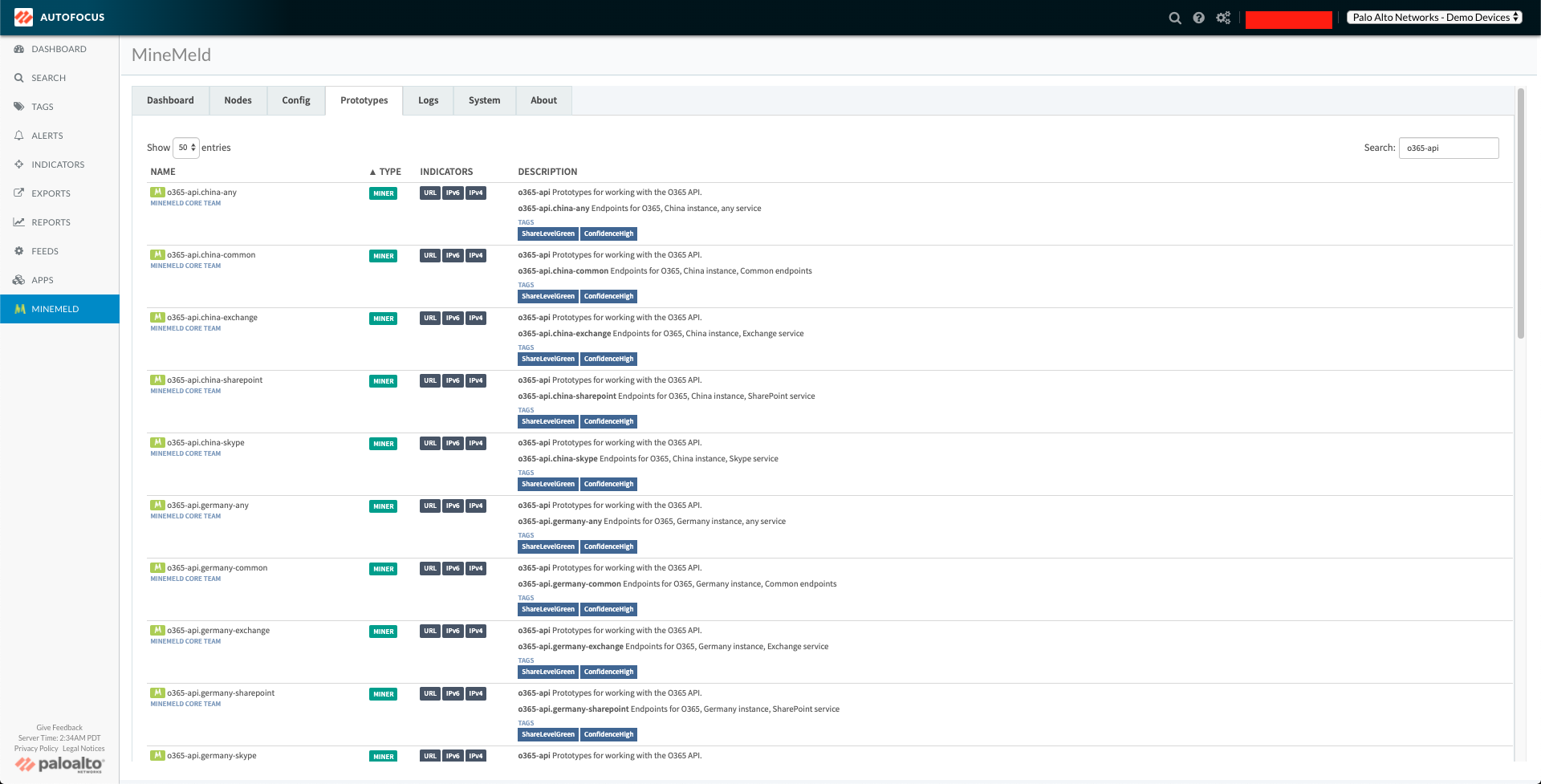Expand the Show entries count dropdown
The height and width of the screenshot is (784, 1541).
pos(186,148)
